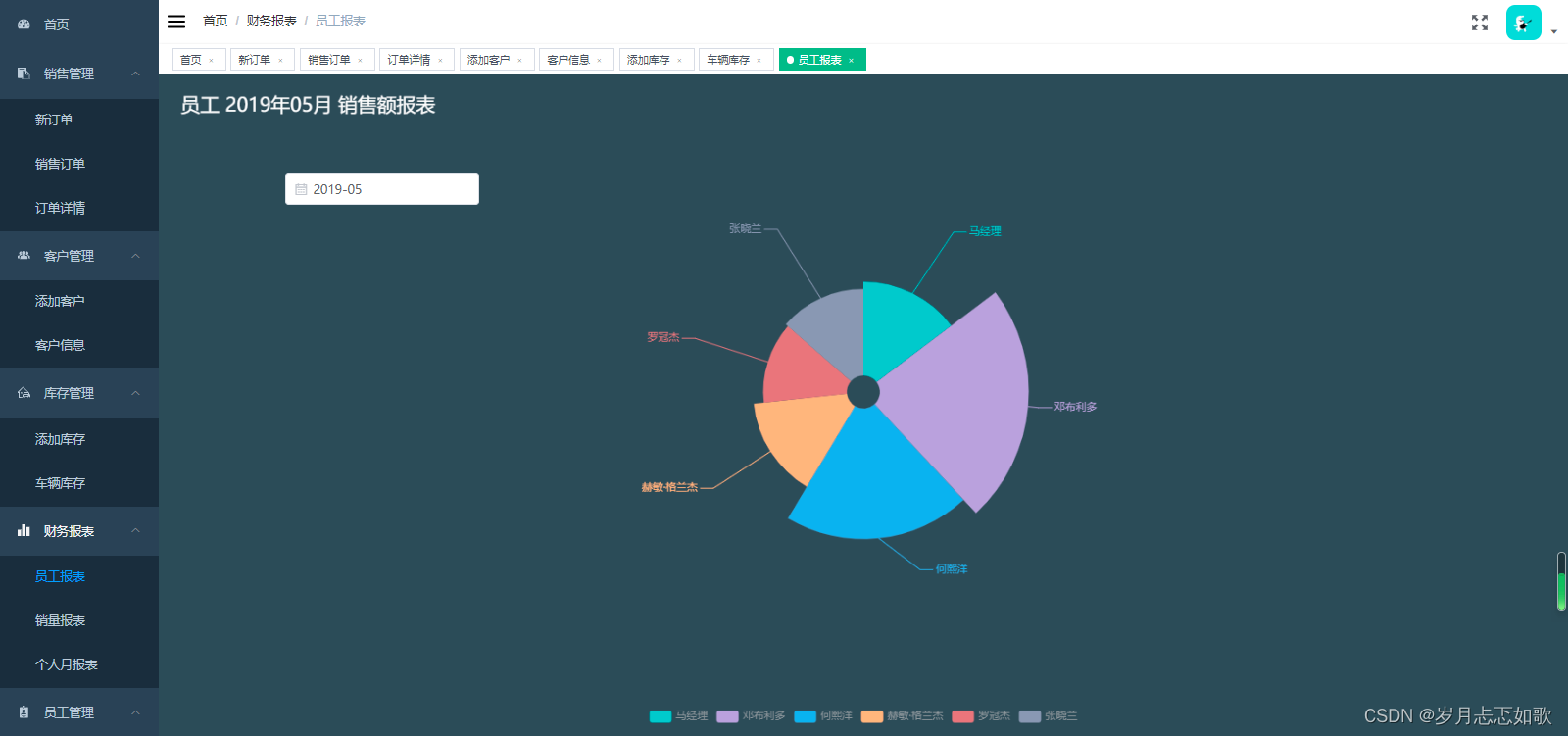The height and width of the screenshot is (736, 1568).
Task: Click the green vertical scrollbar thumb
Action: 1561,590
